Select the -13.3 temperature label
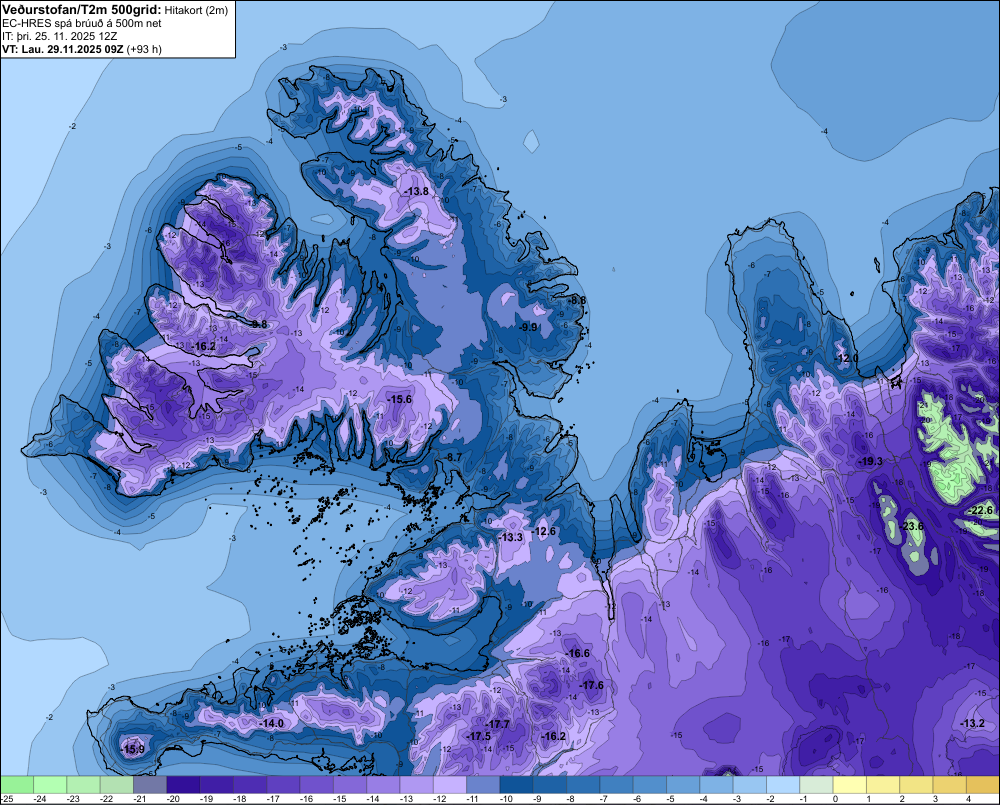1000x805 pixels. pos(510,538)
